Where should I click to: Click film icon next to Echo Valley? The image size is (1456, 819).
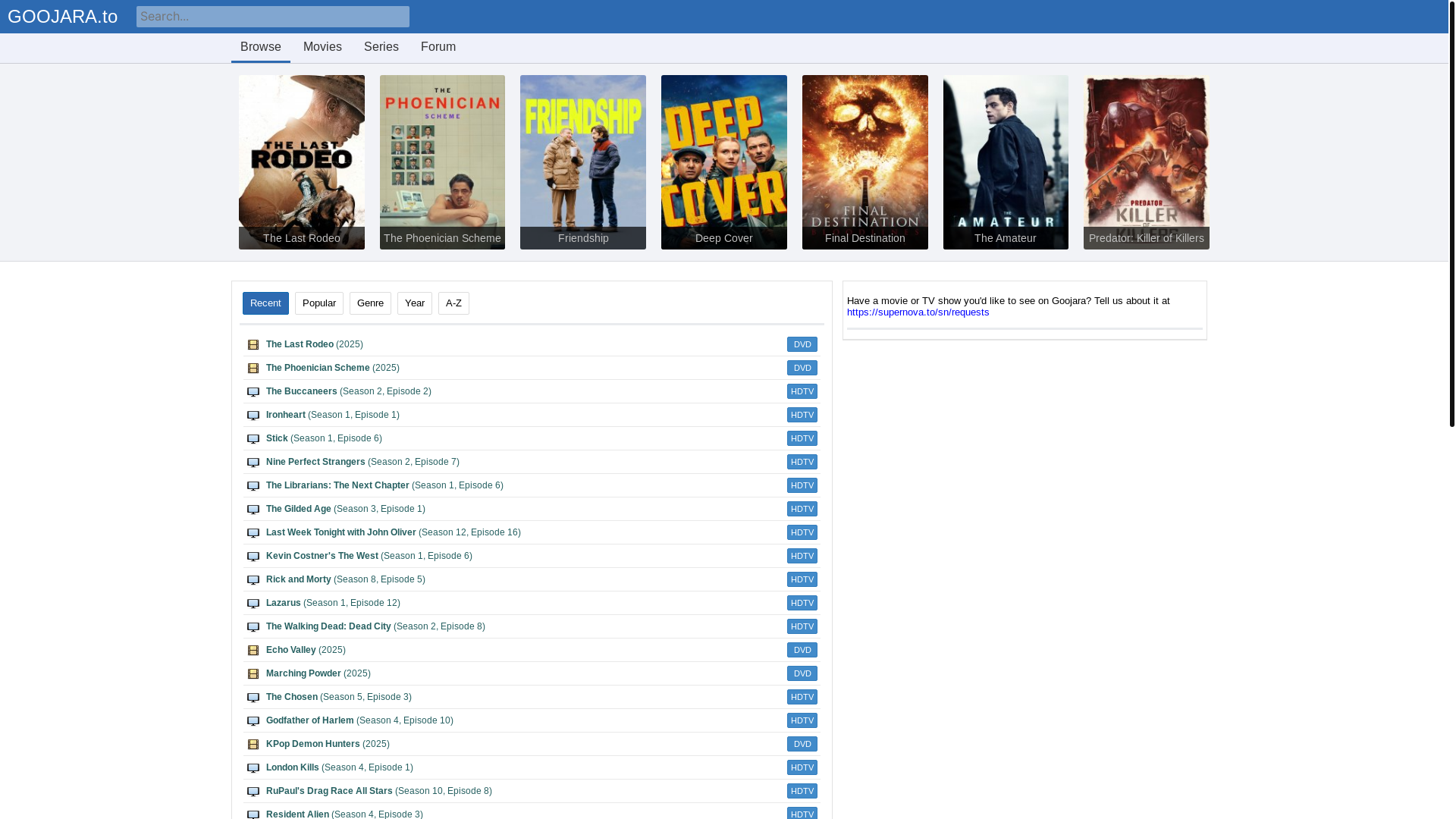(253, 651)
